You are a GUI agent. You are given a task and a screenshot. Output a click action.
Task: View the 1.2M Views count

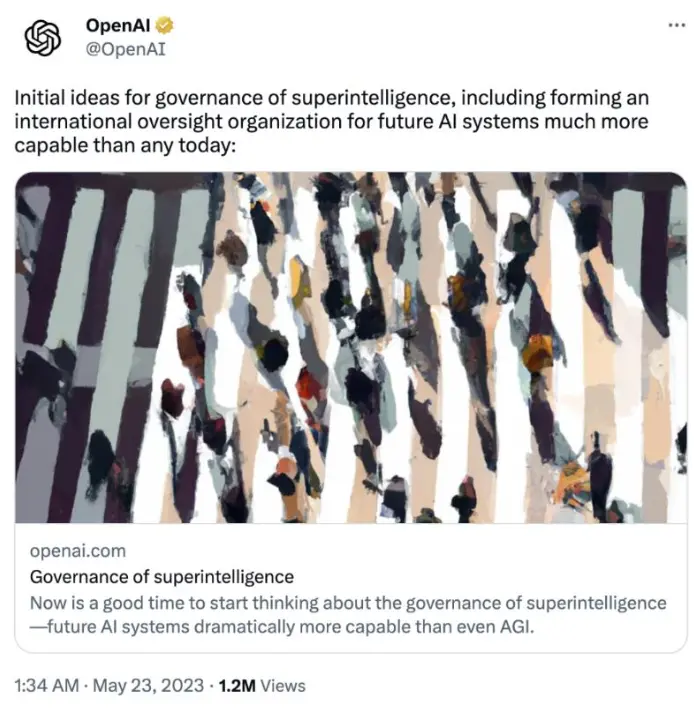click(x=262, y=685)
